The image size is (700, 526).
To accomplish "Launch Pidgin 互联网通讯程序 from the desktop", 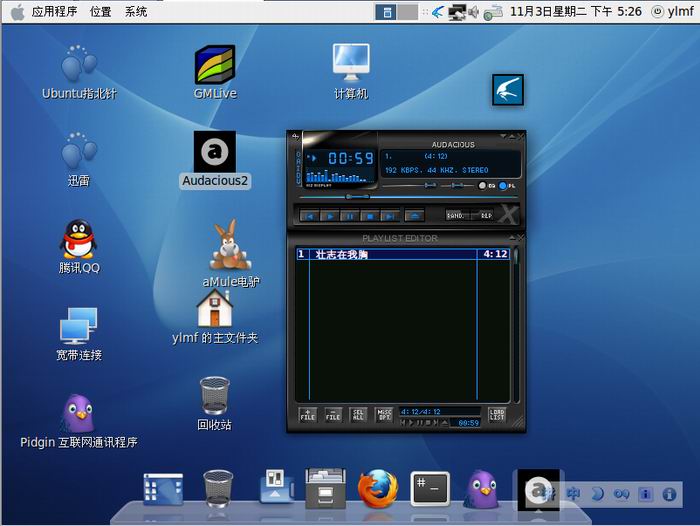I will tap(79, 422).
